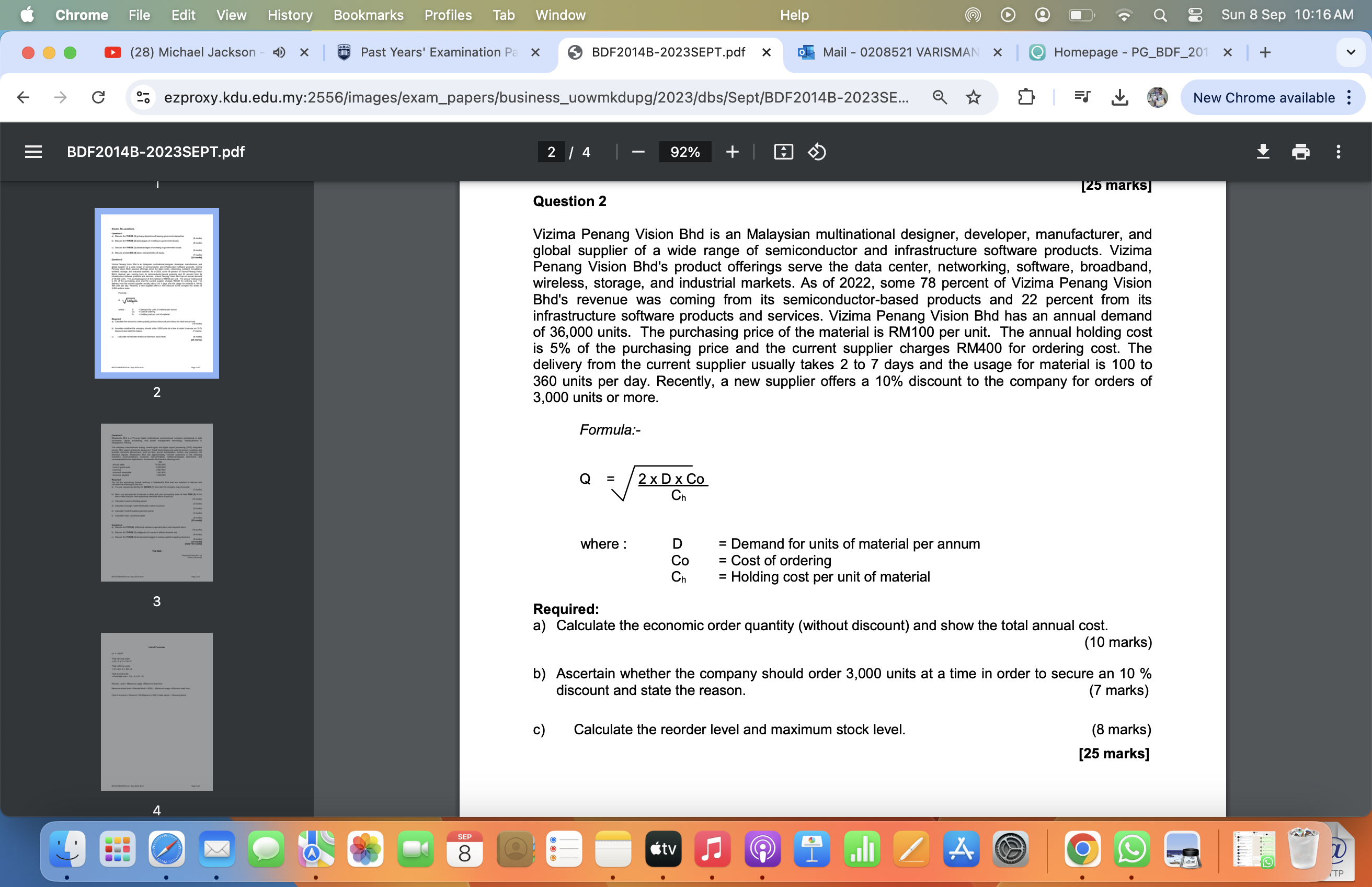
Task: Open the tab search chevron
Action: pos(1350,52)
